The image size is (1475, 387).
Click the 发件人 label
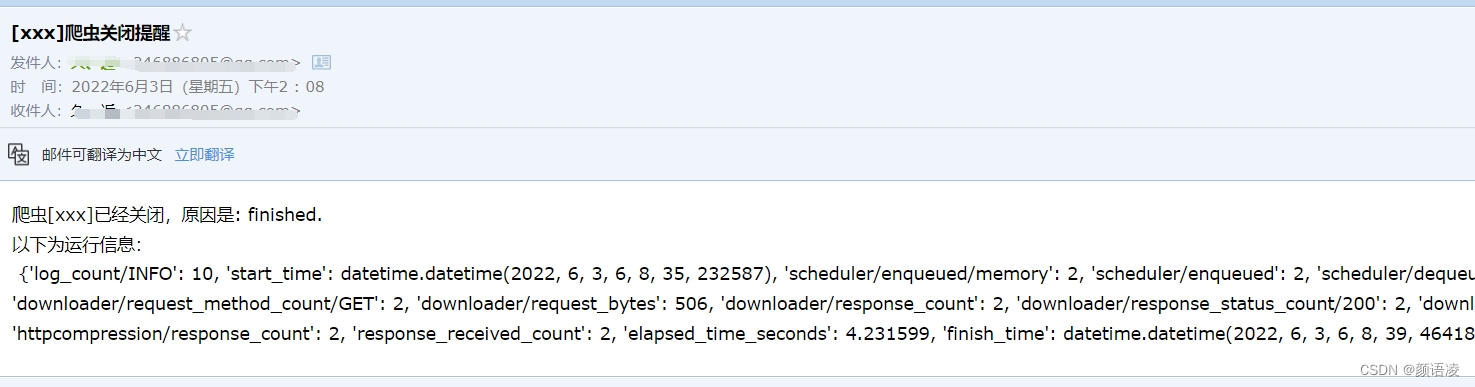[x=36, y=62]
